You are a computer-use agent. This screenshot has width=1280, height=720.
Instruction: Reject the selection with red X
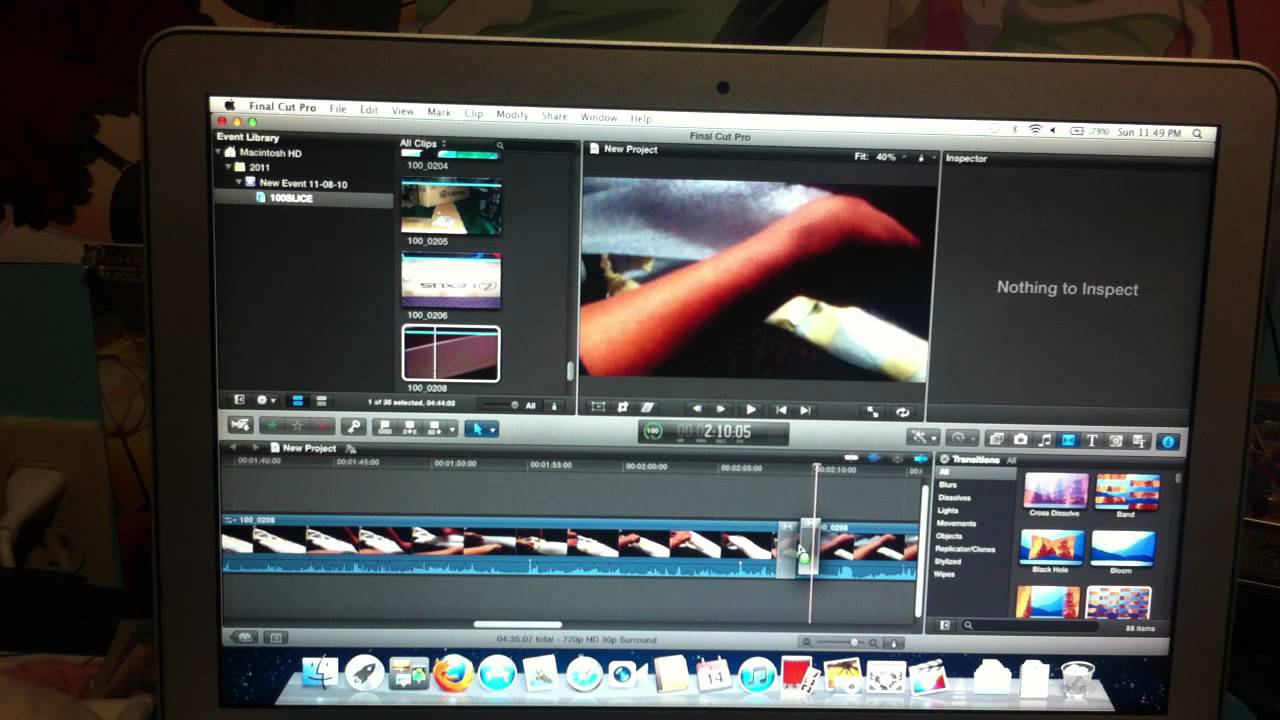click(322, 427)
